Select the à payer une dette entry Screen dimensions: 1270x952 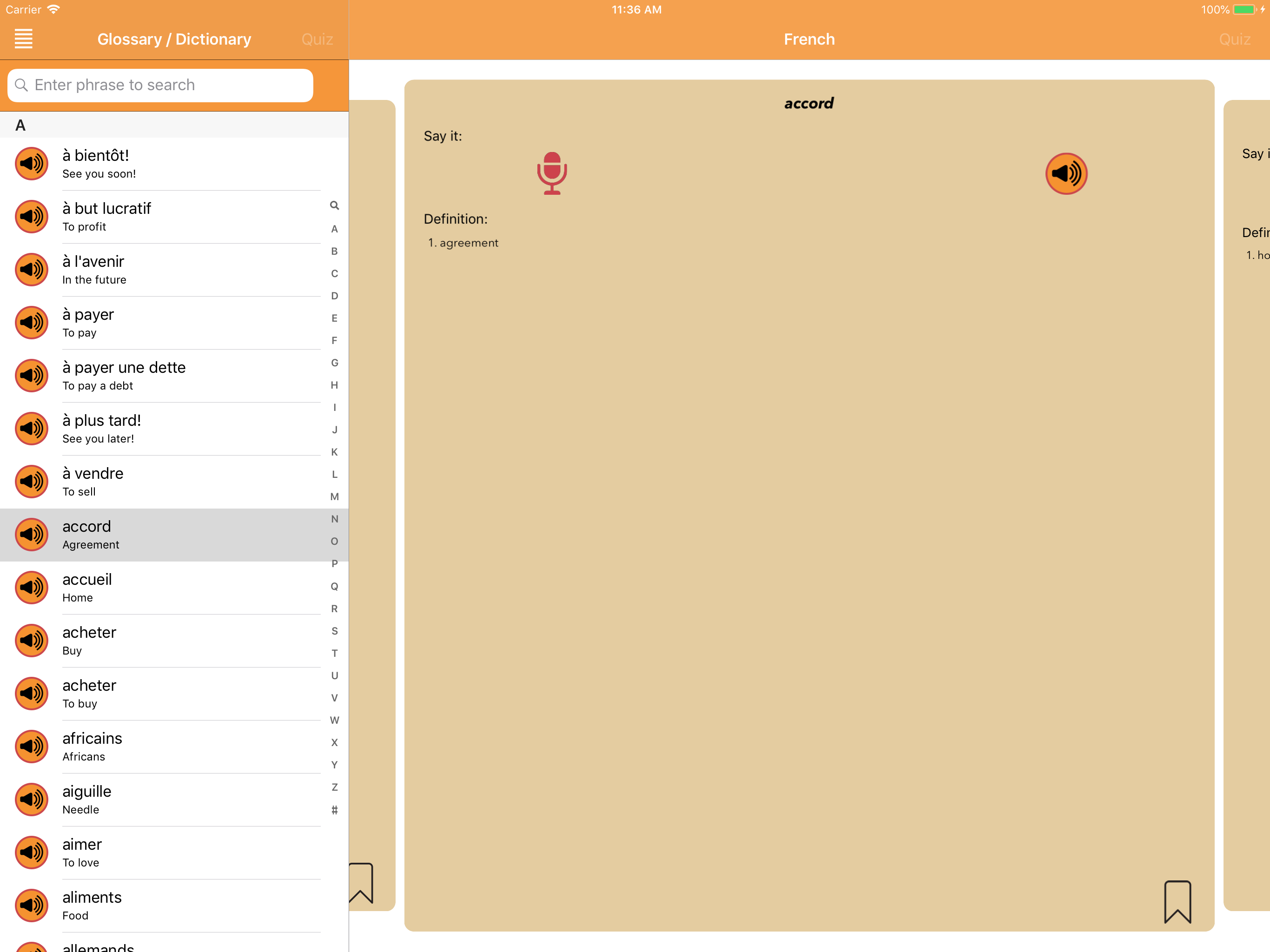(174, 376)
